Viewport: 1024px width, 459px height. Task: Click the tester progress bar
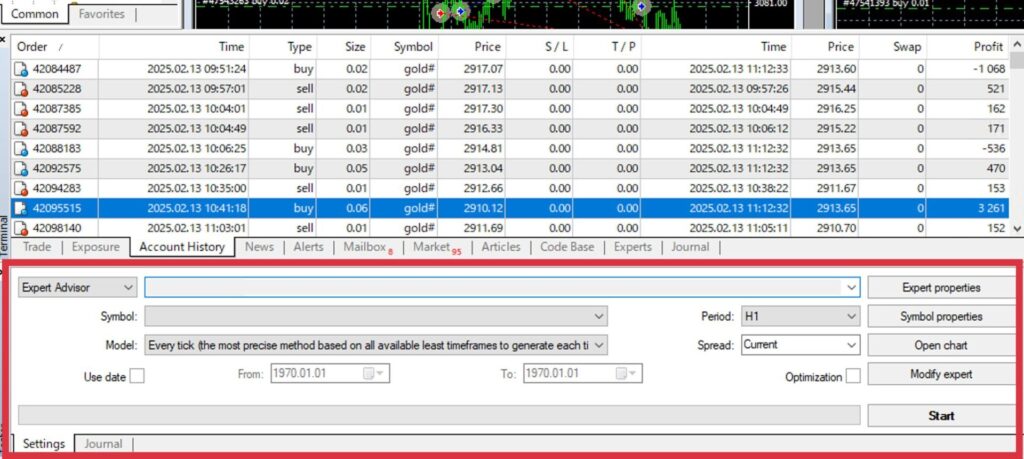coord(439,415)
